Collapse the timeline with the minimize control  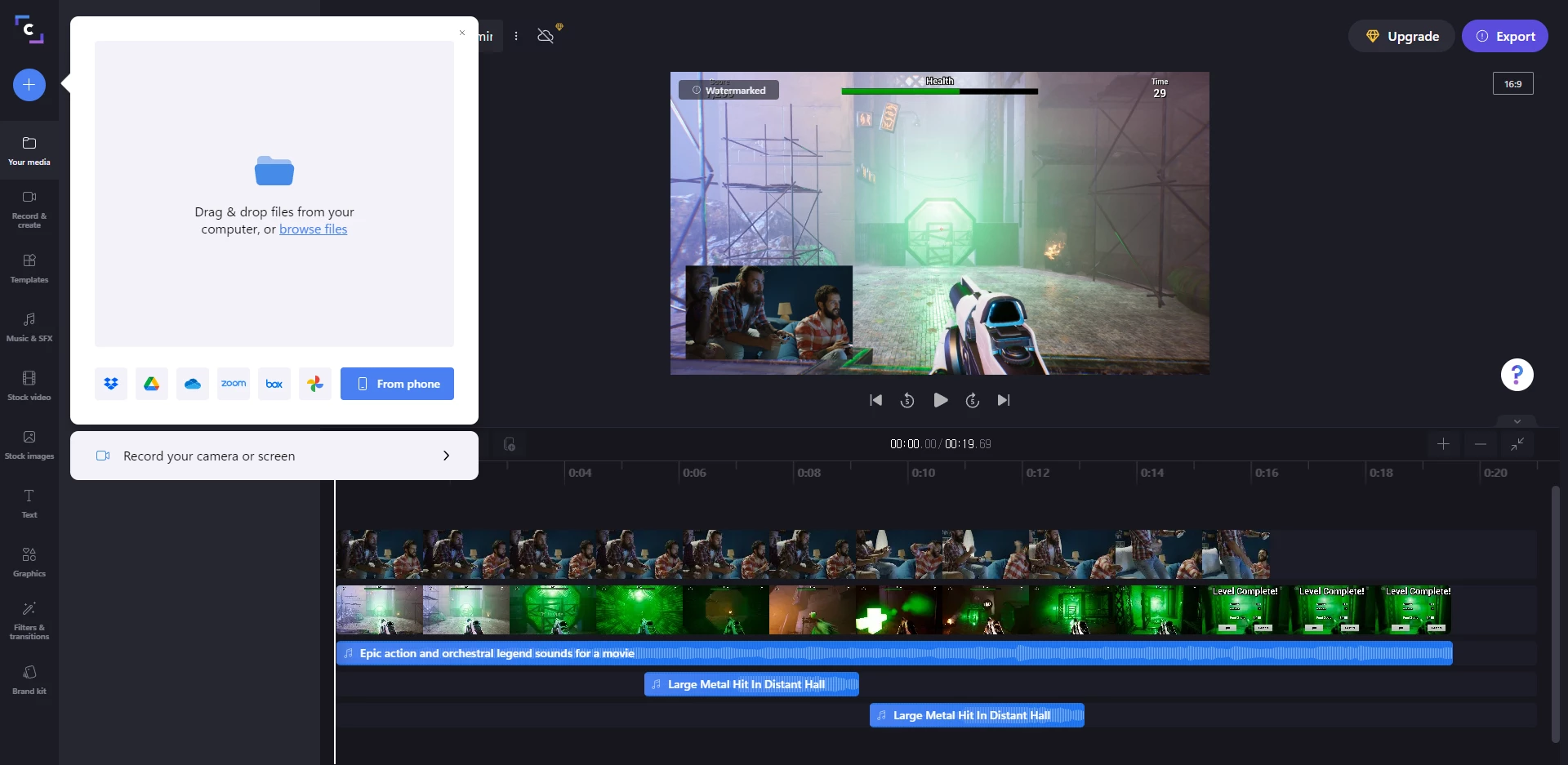point(1518,446)
